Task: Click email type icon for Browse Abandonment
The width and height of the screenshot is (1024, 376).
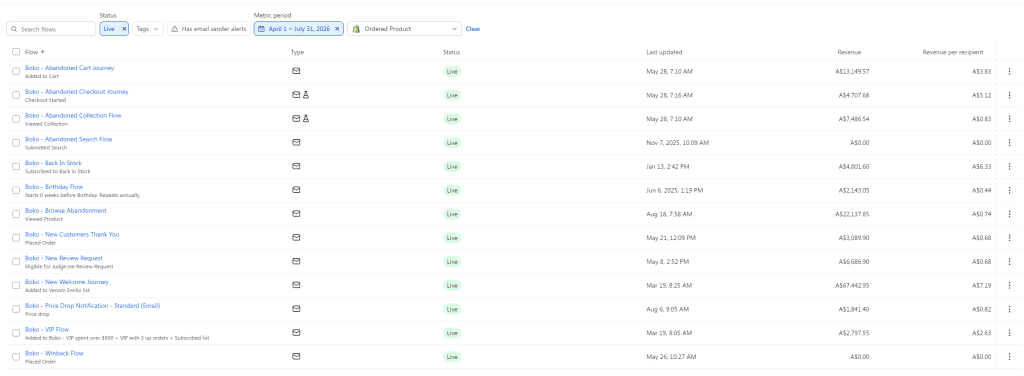Action: [296, 213]
